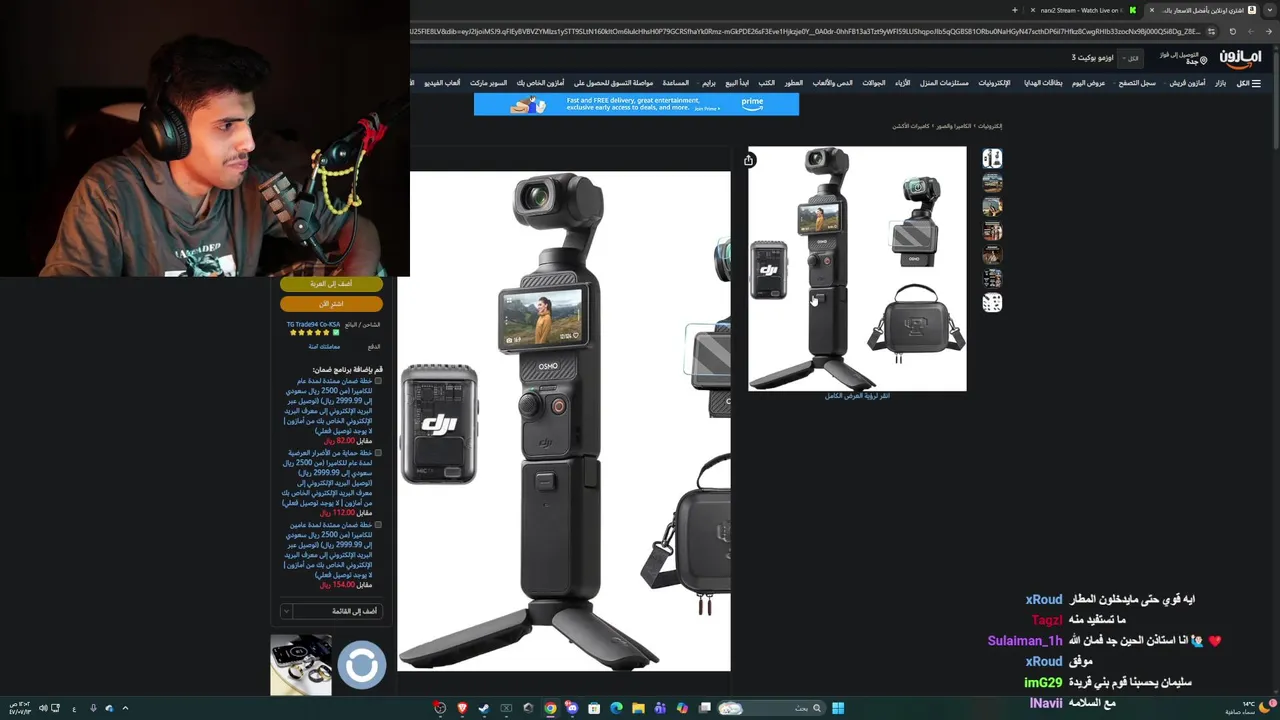Click Add to List button (أضف إلى القائمة)
The height and width of the screenshot is (720, 1280).
(337, 611)
